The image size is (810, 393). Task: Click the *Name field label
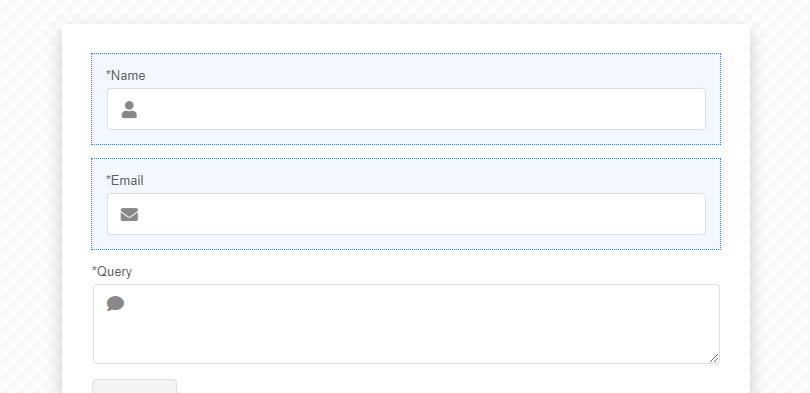126,75
